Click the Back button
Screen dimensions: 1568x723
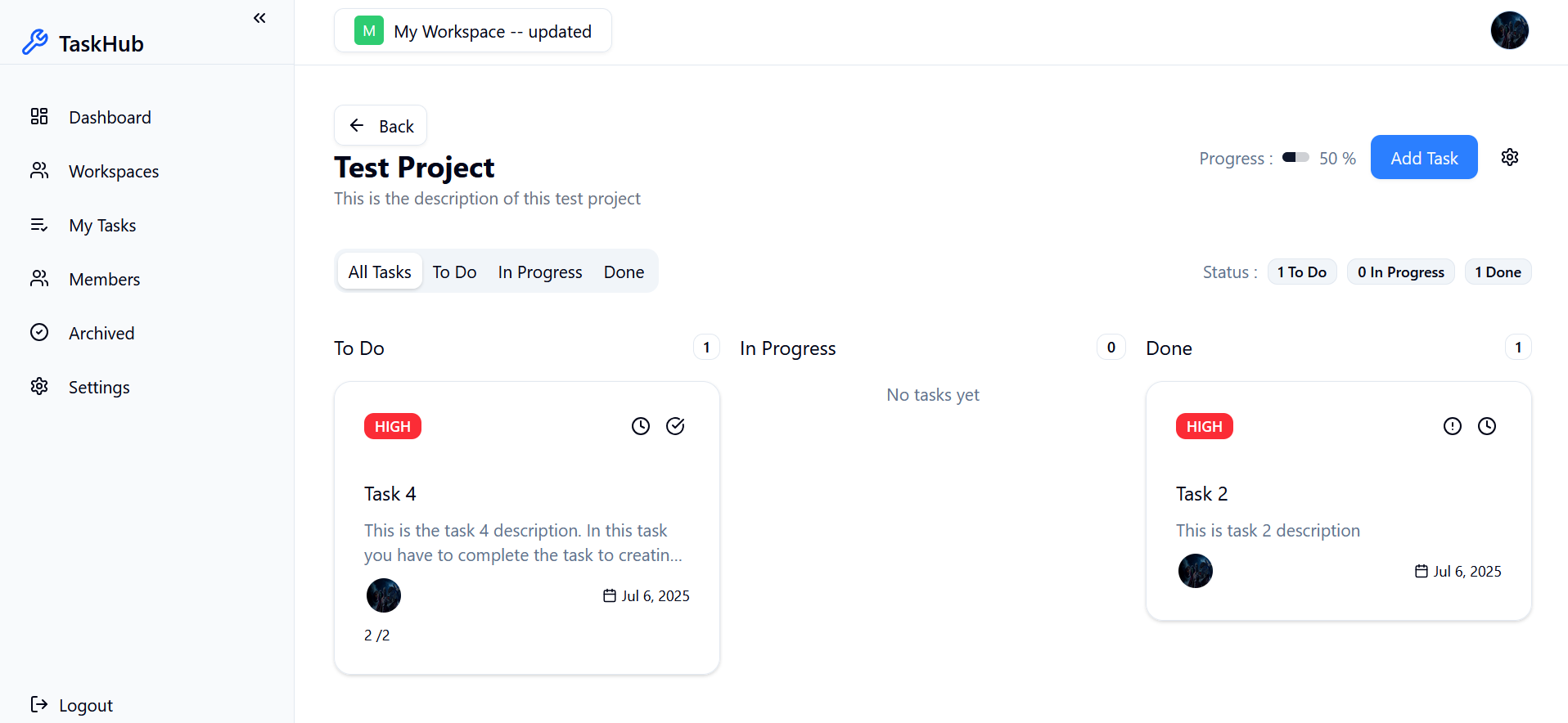(x=381, y=125)
